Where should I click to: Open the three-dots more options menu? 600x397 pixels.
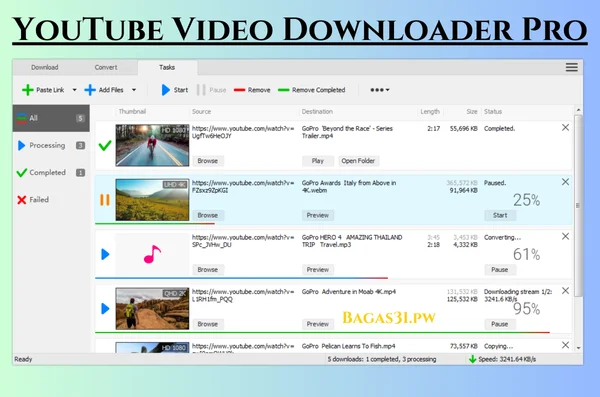(x=380, y=90)
